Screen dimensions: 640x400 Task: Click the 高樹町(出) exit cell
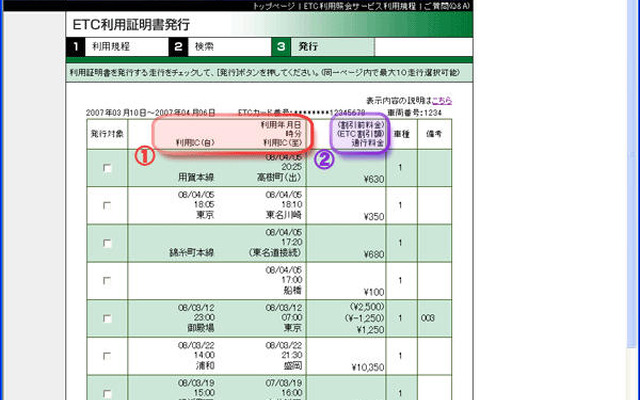click(x=279, y=178)
